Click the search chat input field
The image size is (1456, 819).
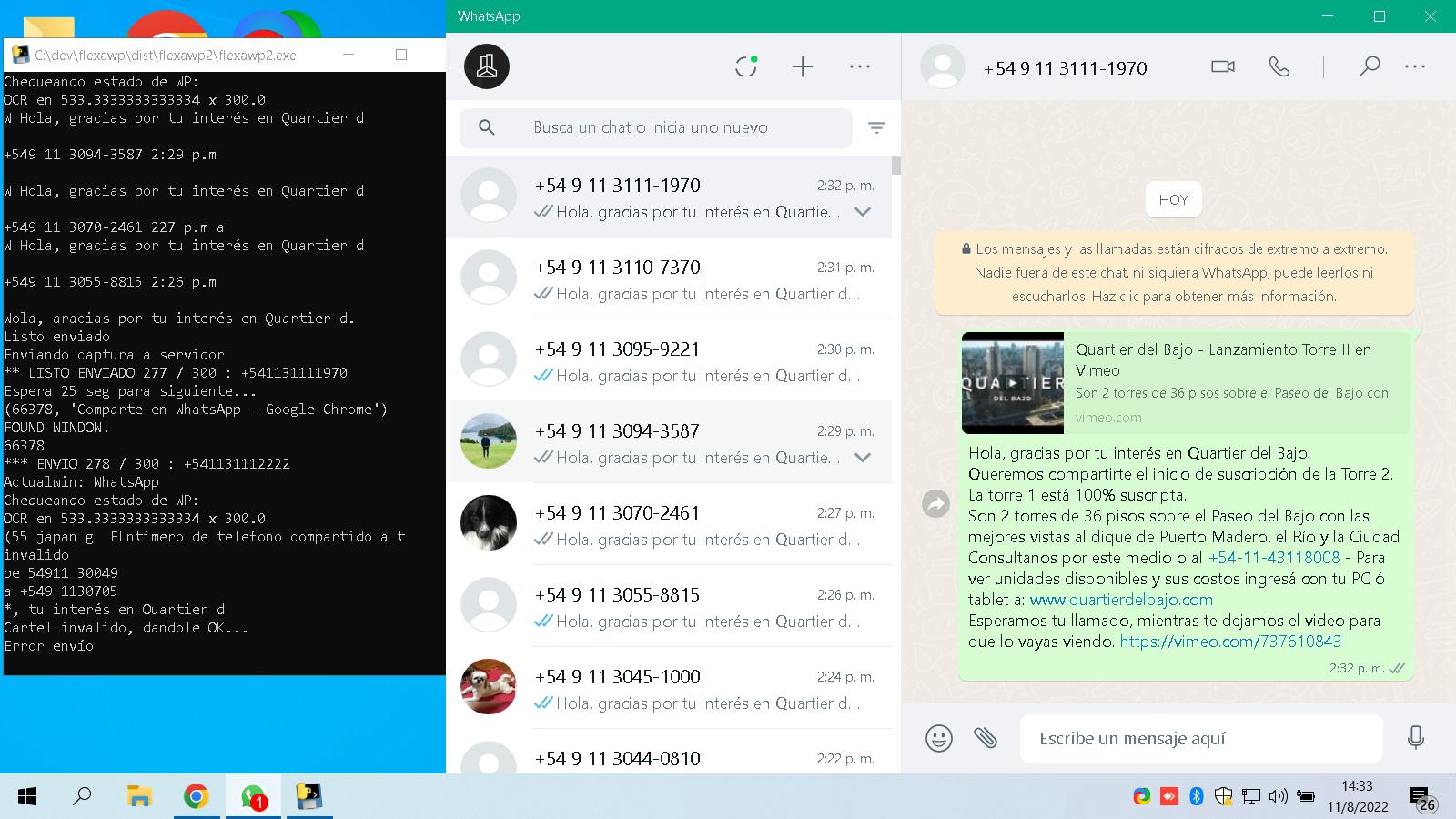click(655, 127)
